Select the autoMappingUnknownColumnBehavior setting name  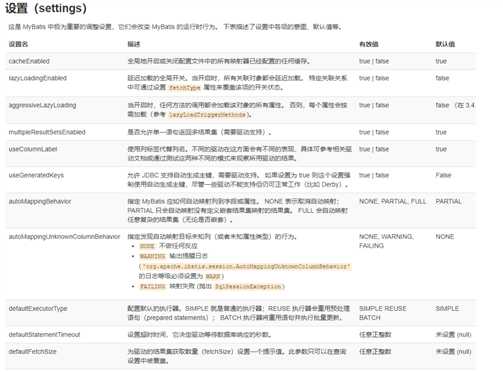tap(64, 236)
